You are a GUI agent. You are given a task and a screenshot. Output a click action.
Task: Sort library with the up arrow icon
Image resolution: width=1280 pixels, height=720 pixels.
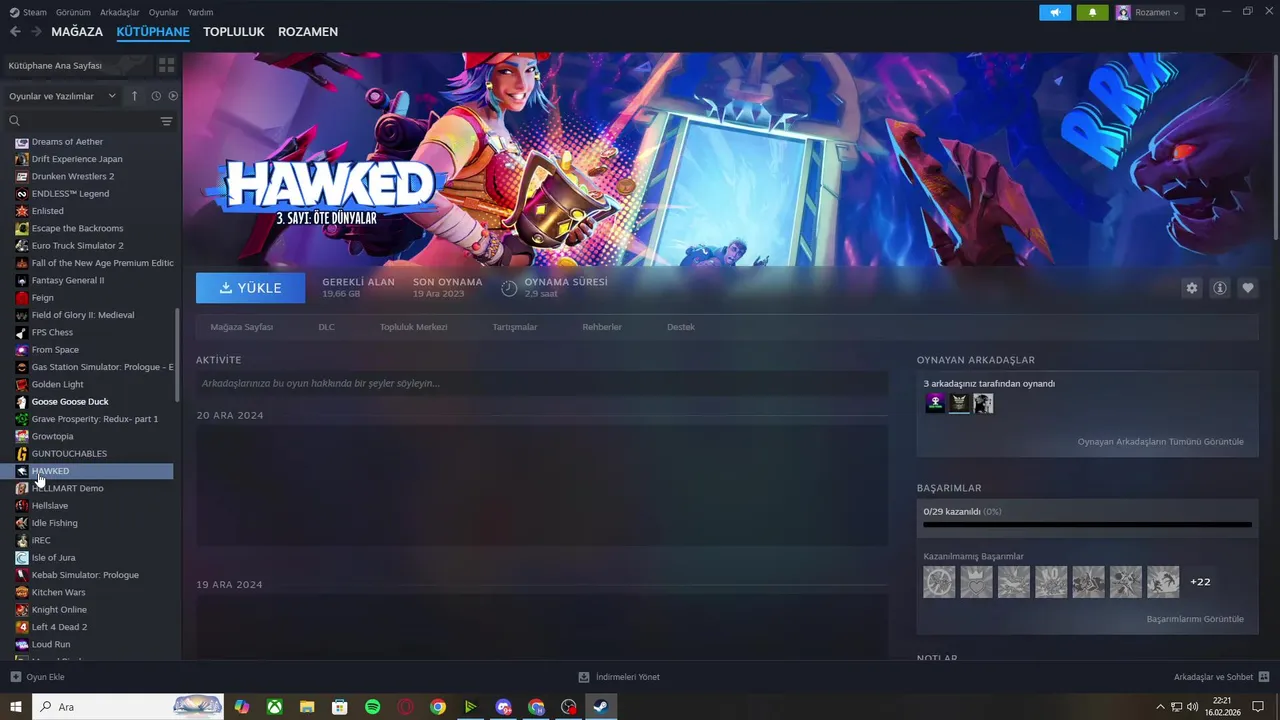(135, 96)
